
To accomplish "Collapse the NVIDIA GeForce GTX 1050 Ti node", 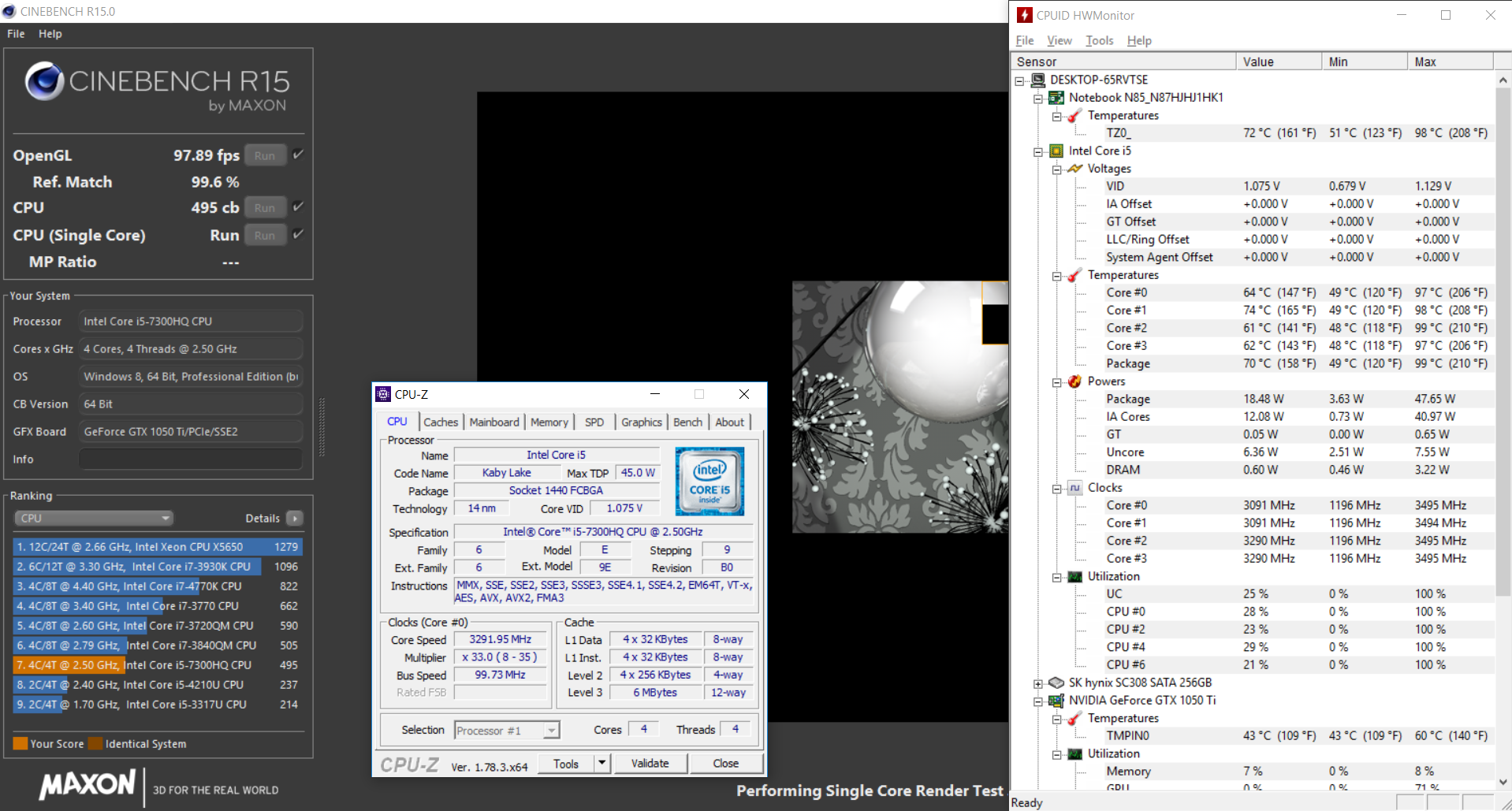I will 1038,701.
